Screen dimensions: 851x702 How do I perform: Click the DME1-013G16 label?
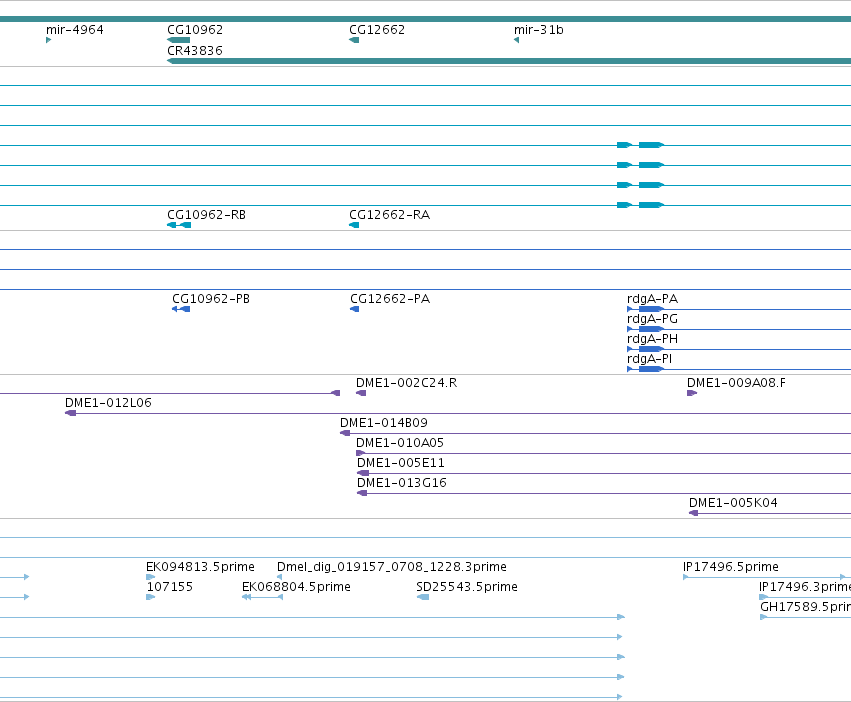[402, 483]
